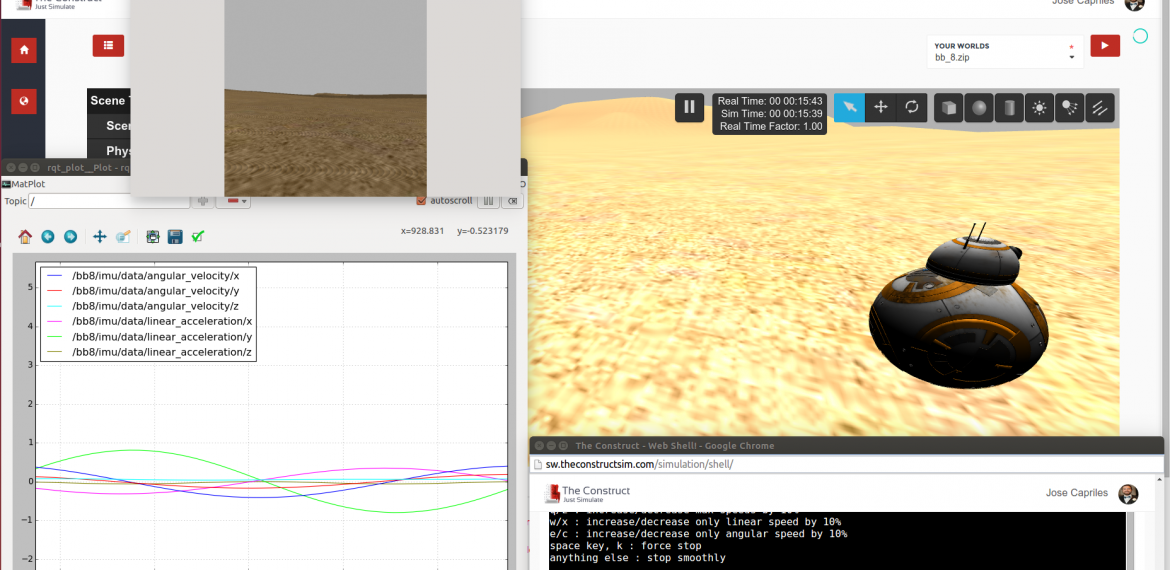
Task: Focus the Topic input field
Action: click(x=109, y=201)
